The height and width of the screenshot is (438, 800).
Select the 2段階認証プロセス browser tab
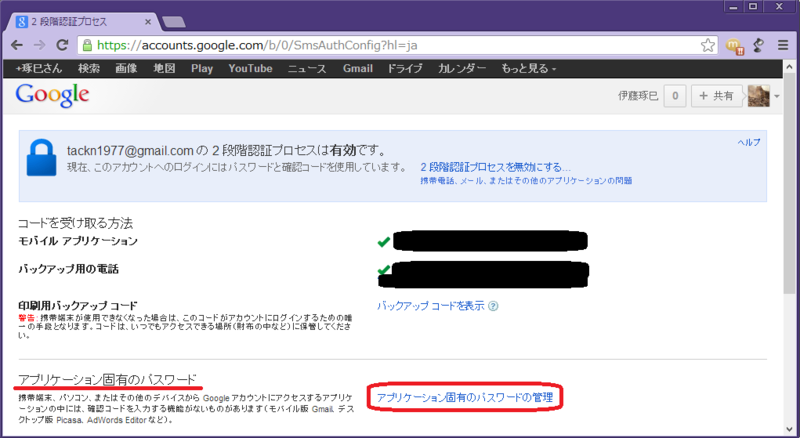(84, 21)
